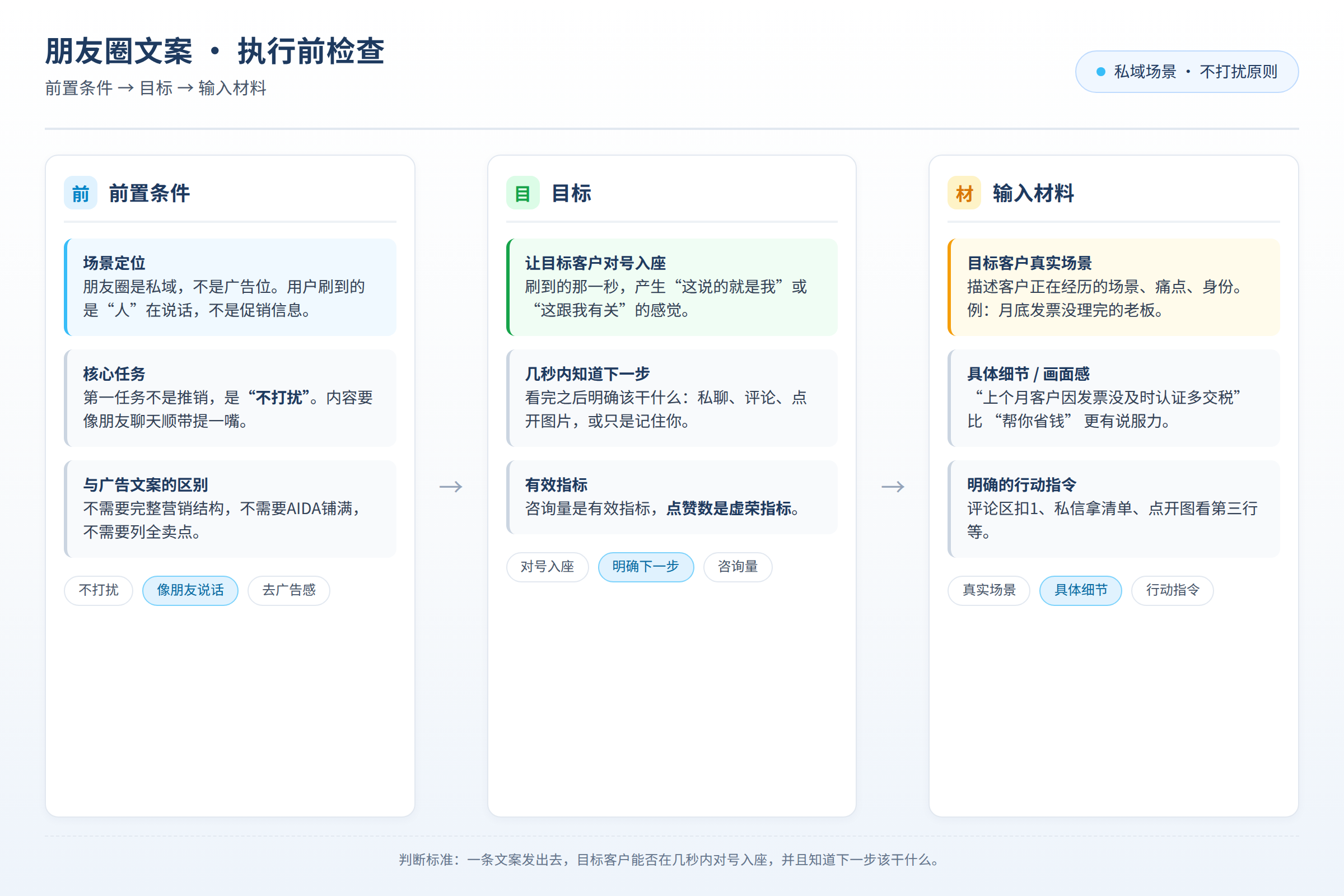Select the 真实场景 tag

[988, 590]
